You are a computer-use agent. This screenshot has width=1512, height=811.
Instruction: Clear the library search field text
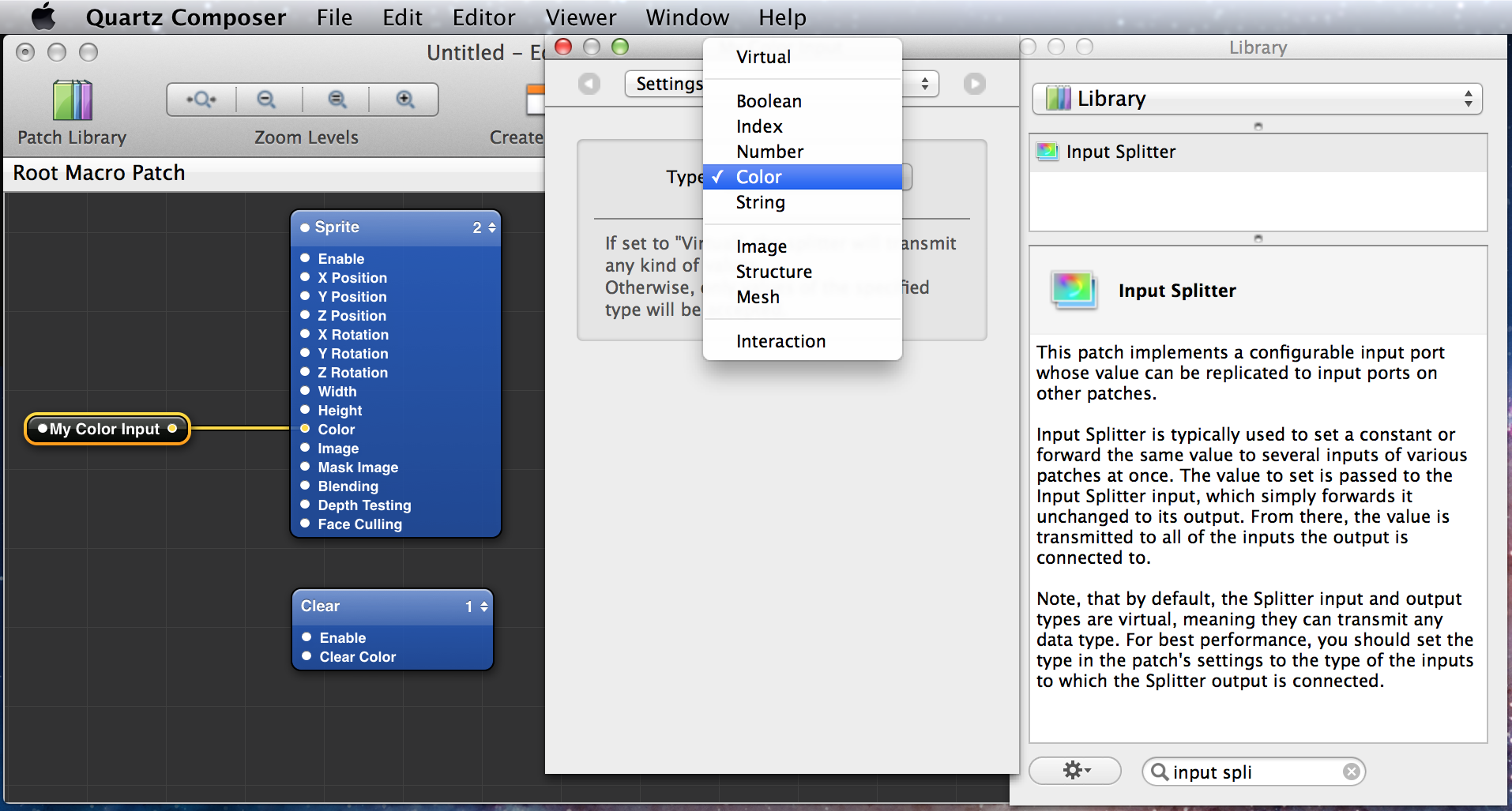pos(1352,772)
